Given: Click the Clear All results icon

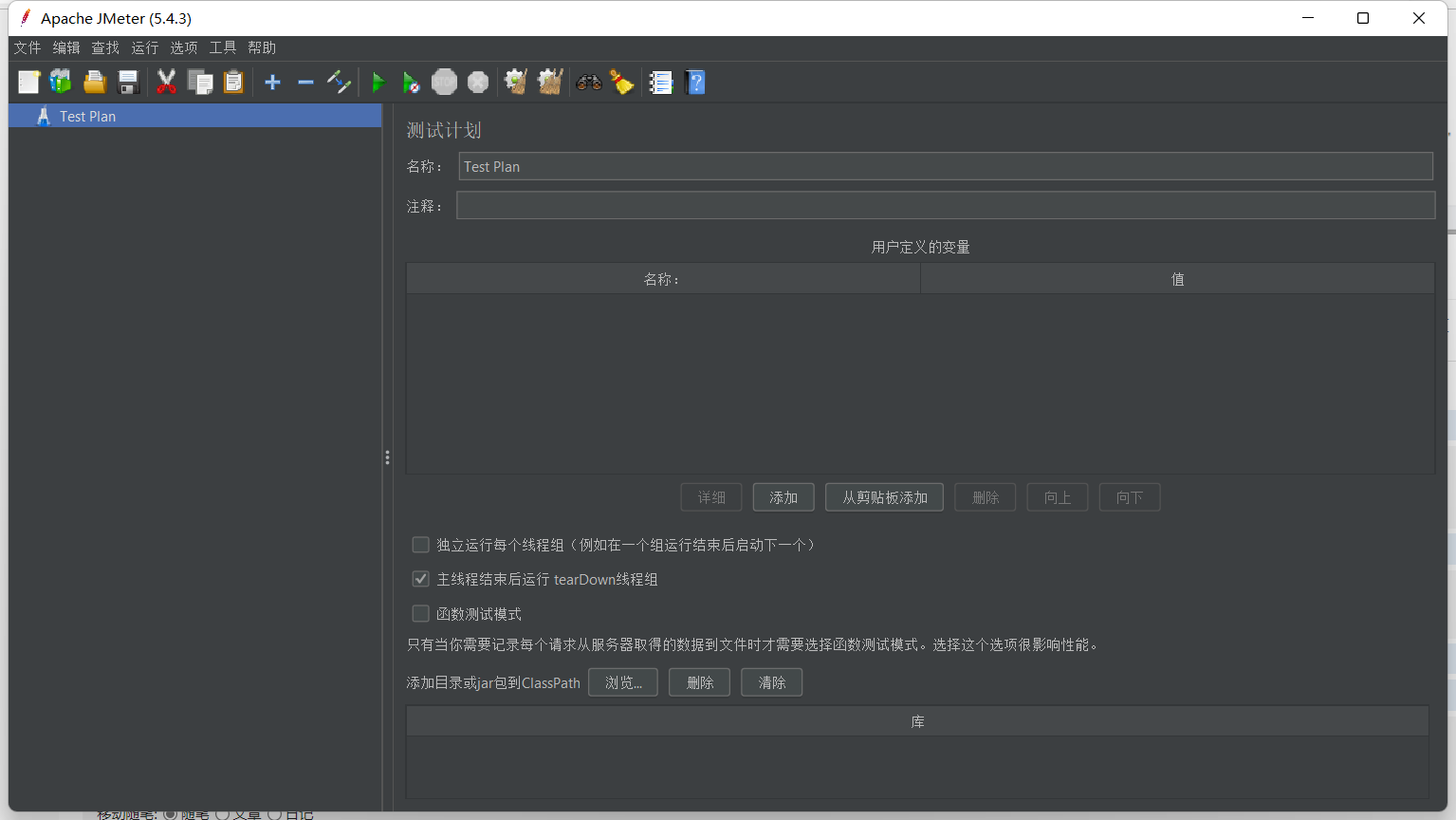Looking at the screenshot, I should pyautogui.click(x=550, y=83).
